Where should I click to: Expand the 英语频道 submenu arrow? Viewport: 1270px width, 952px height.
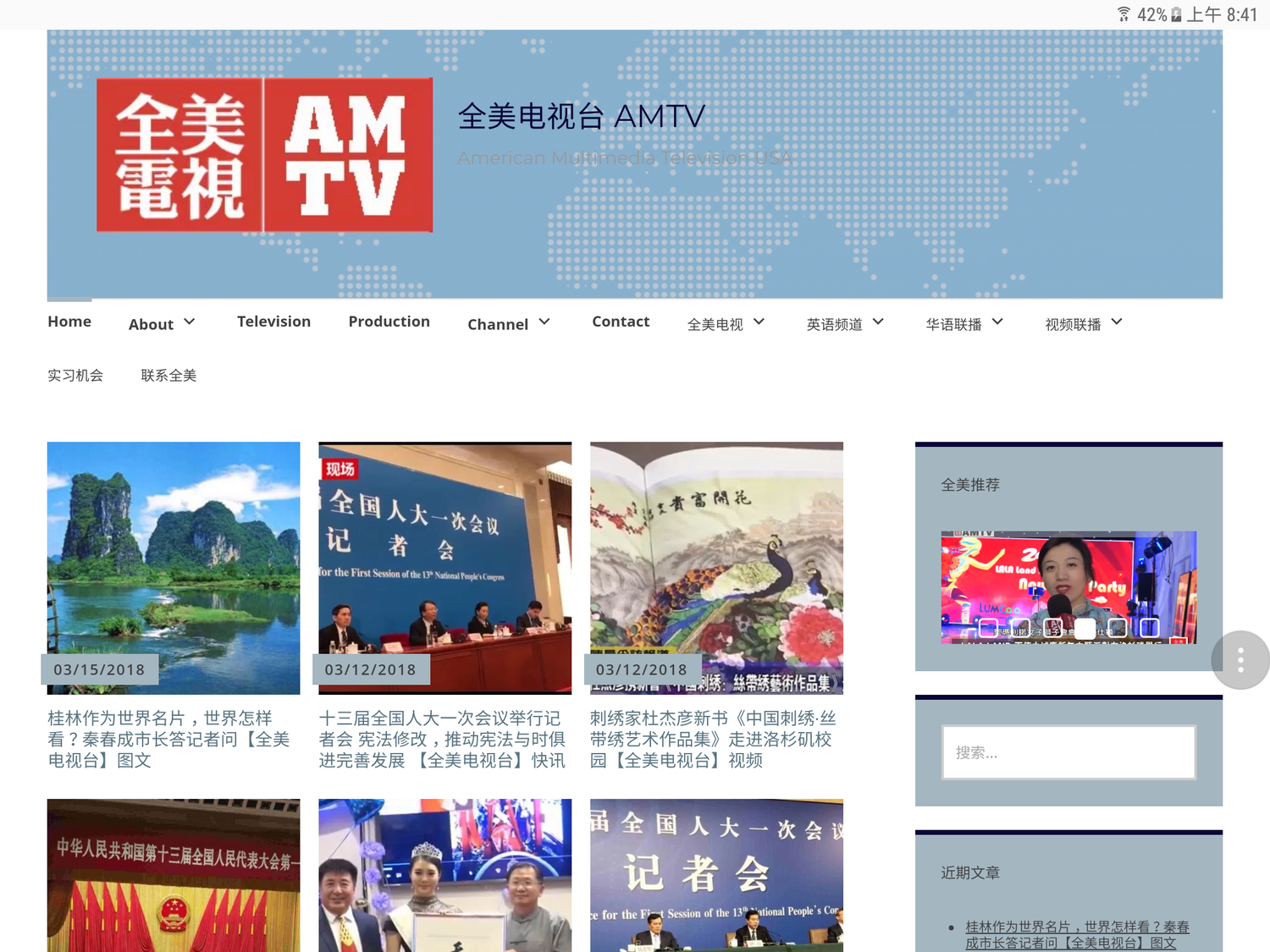879,322
